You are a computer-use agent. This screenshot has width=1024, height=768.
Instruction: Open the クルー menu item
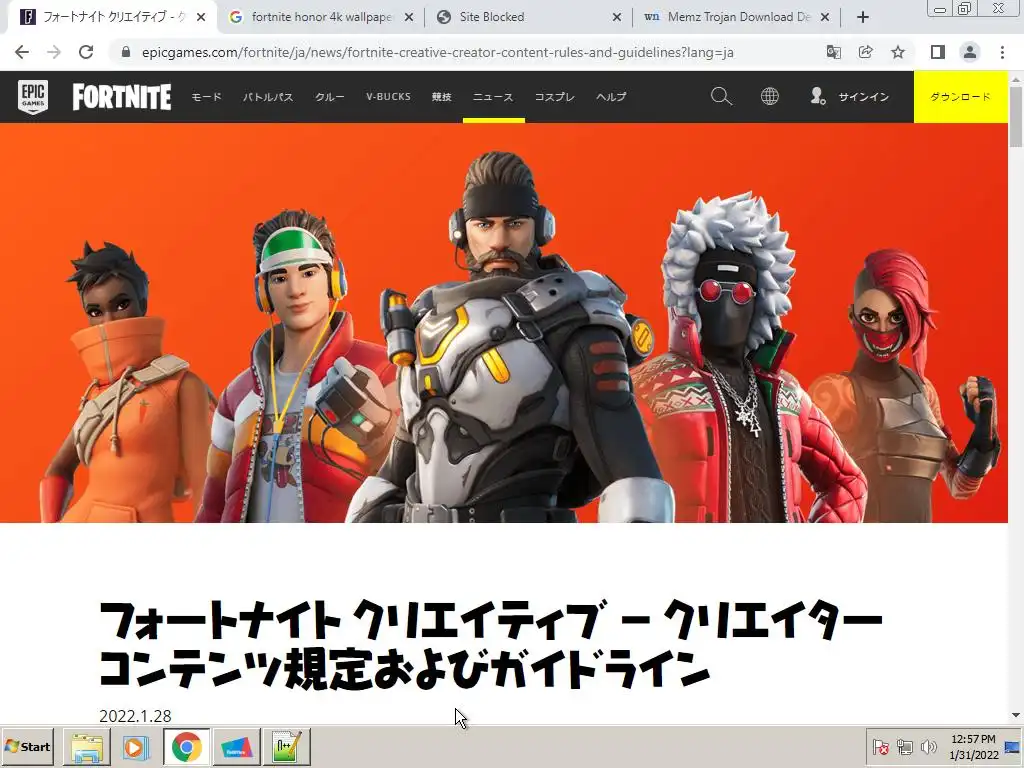pos(330,97)
